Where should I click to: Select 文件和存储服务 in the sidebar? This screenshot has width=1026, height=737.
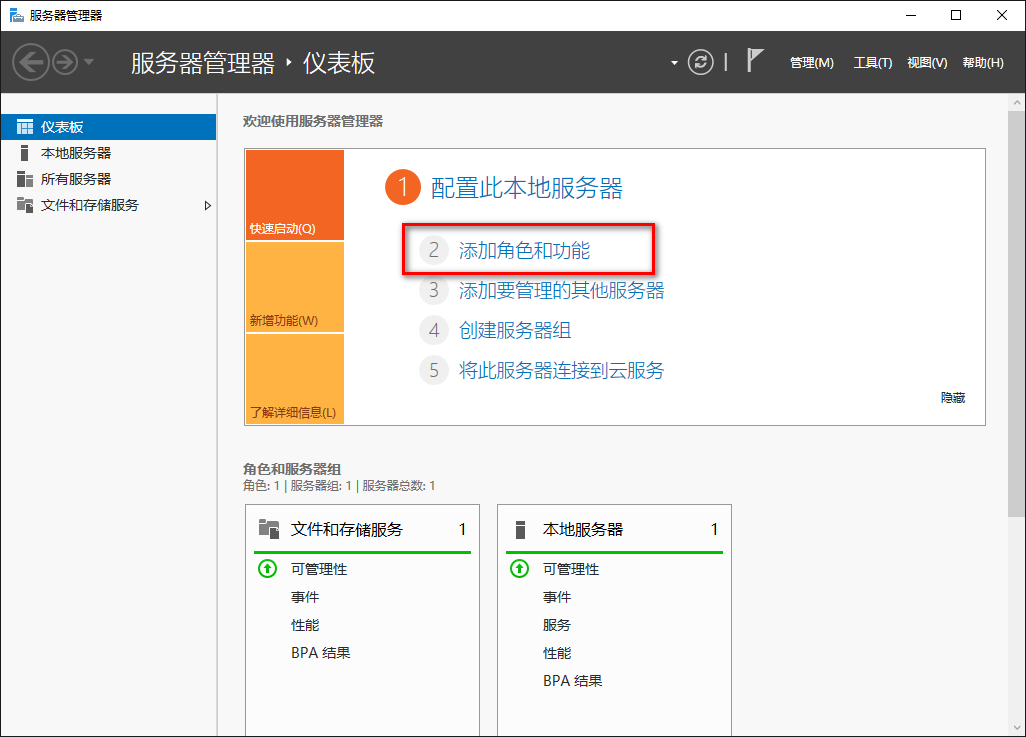109,206
